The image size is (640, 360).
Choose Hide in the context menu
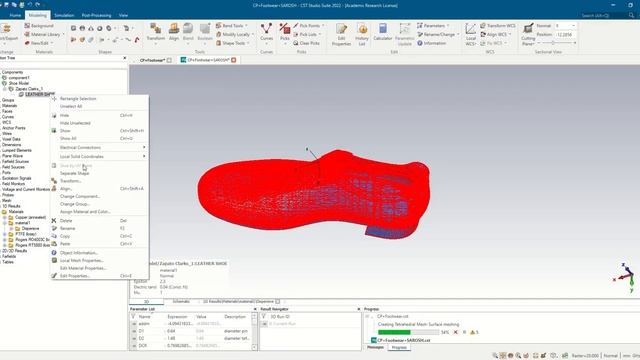99,116
